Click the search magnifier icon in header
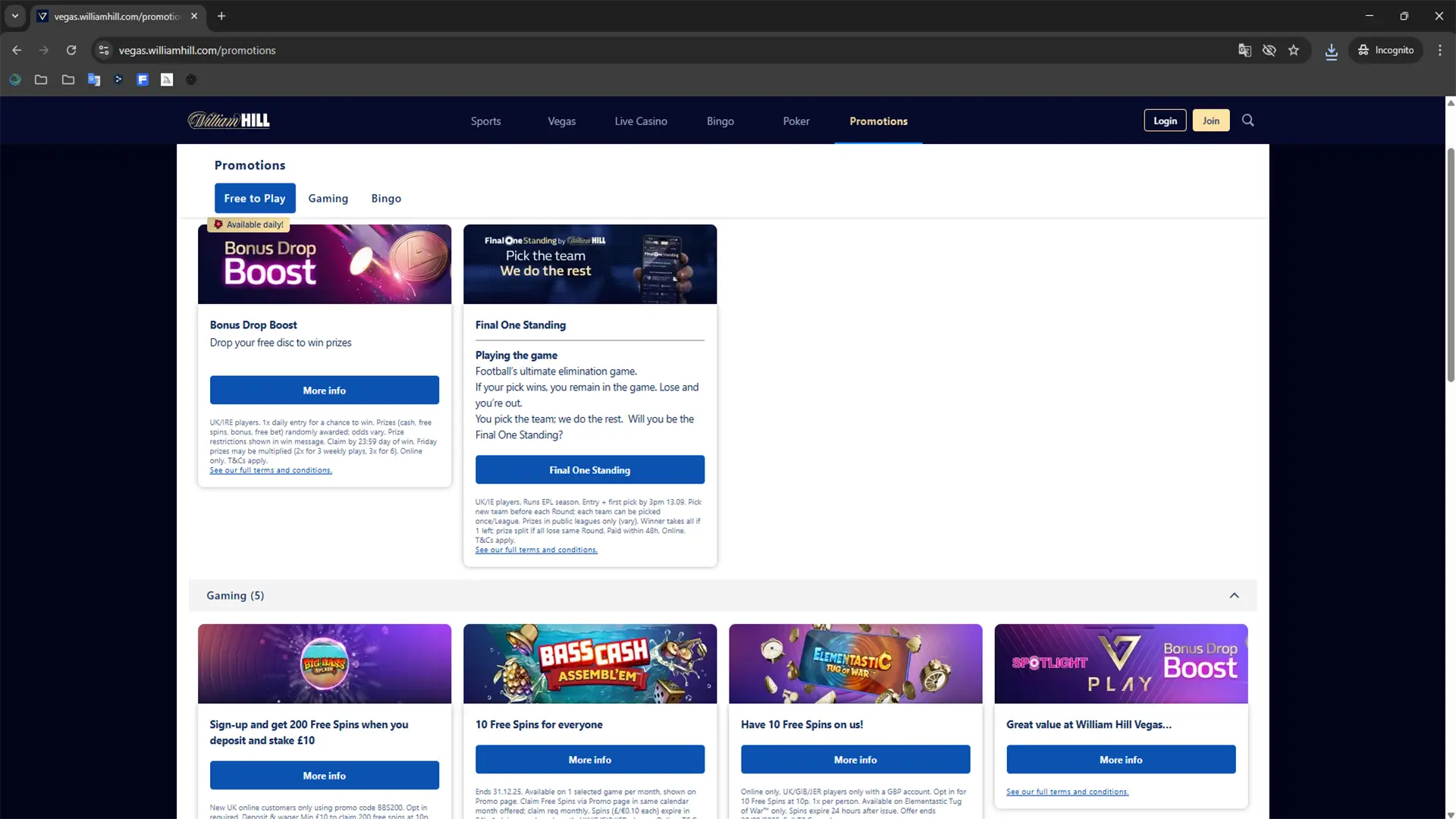 click(x=1247, y=121)
